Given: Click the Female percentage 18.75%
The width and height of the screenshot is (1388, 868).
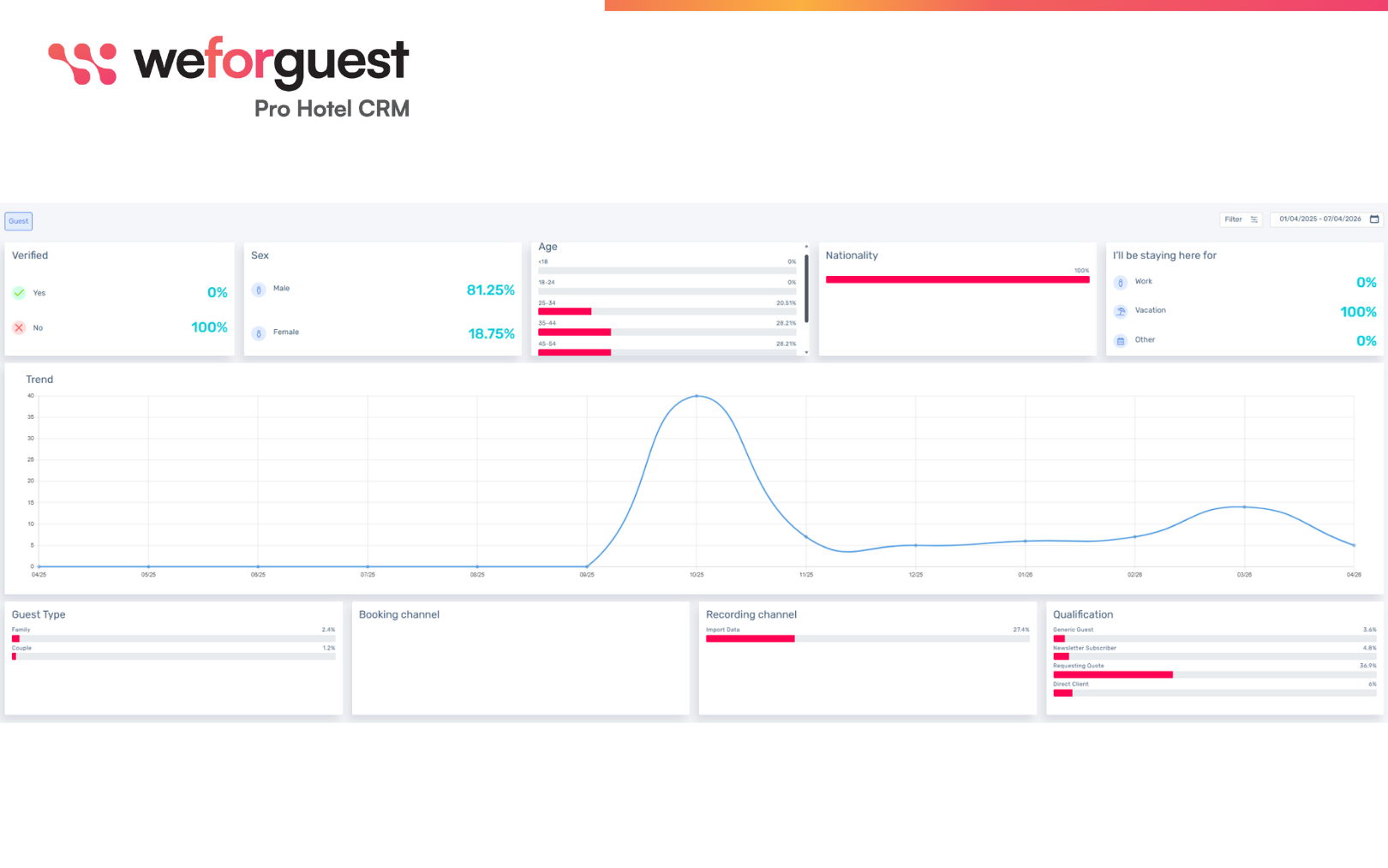Looking at the screenshot, I should click(492, 334).
